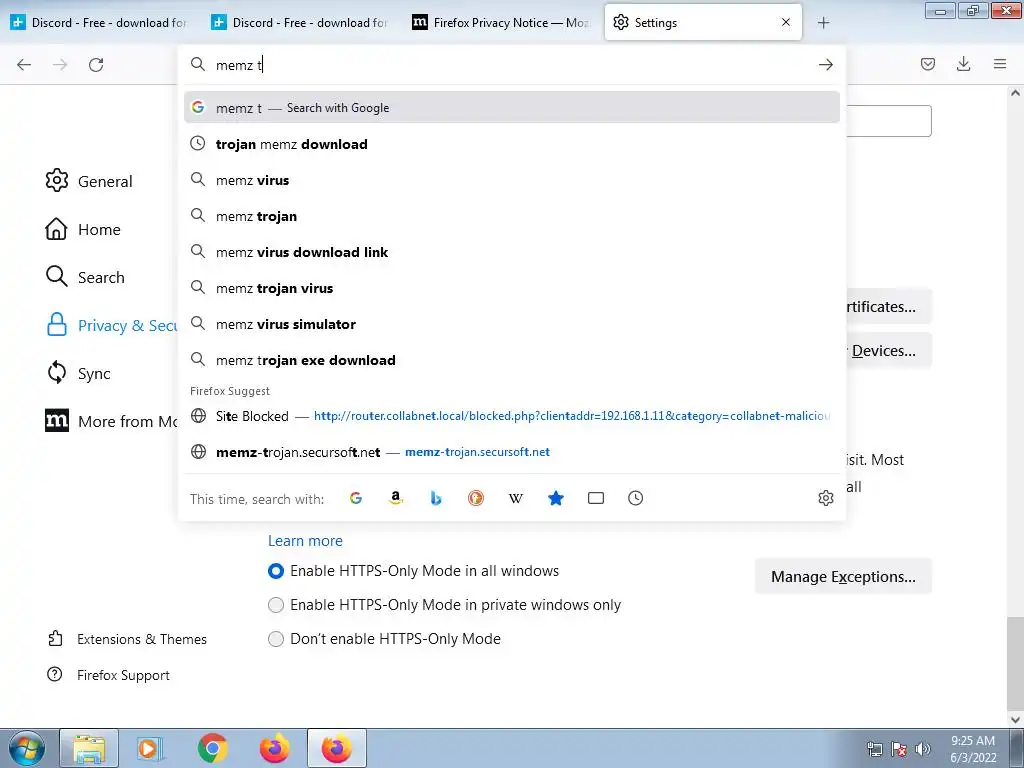Open the 'Site Blocked' Firefox Suggest entry
1024x768 pixels.
tap(511, 416)
